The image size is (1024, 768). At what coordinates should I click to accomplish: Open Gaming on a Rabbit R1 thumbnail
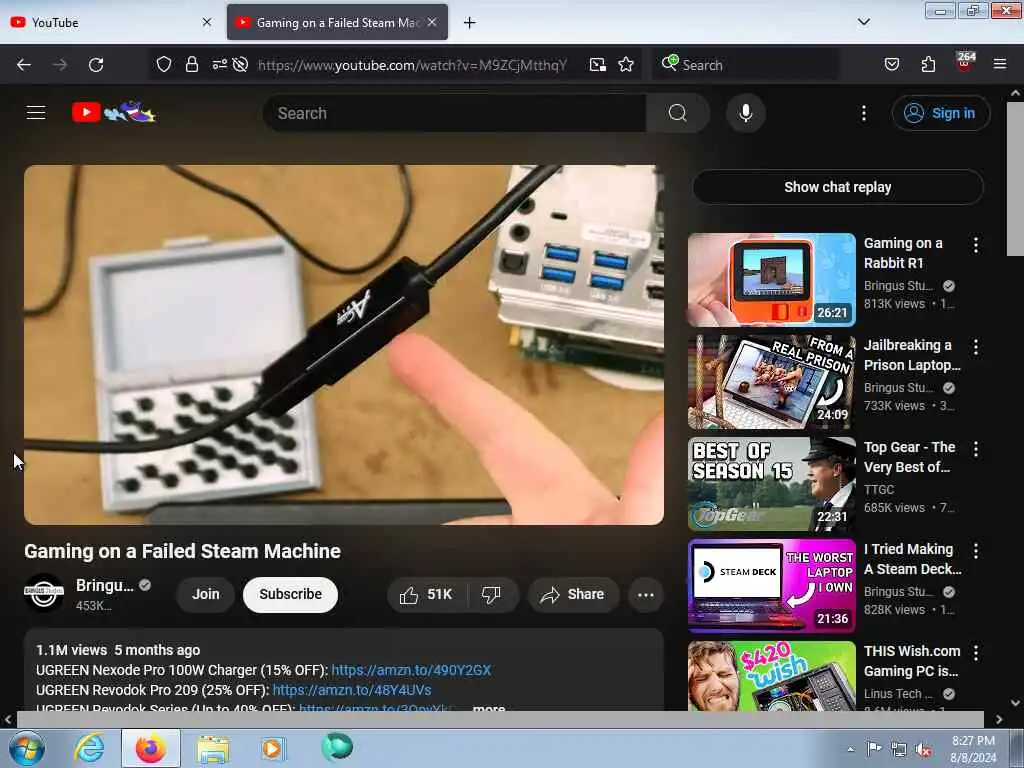[771, 280]
